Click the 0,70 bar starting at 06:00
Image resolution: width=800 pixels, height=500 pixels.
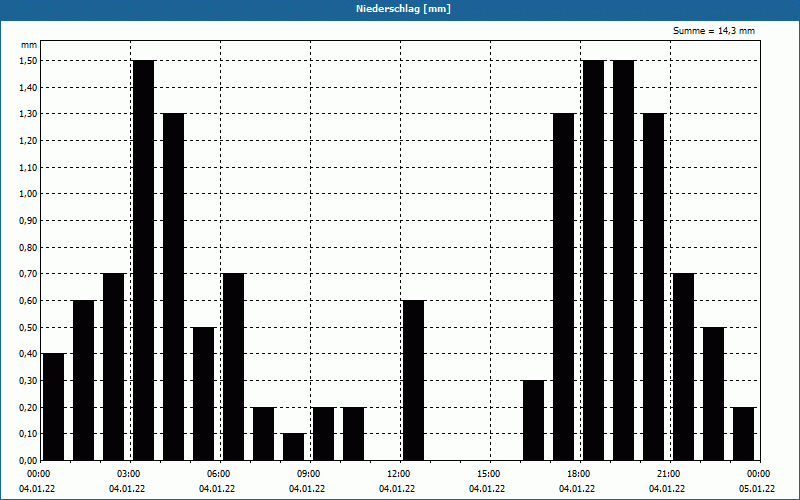coord(234,367)
